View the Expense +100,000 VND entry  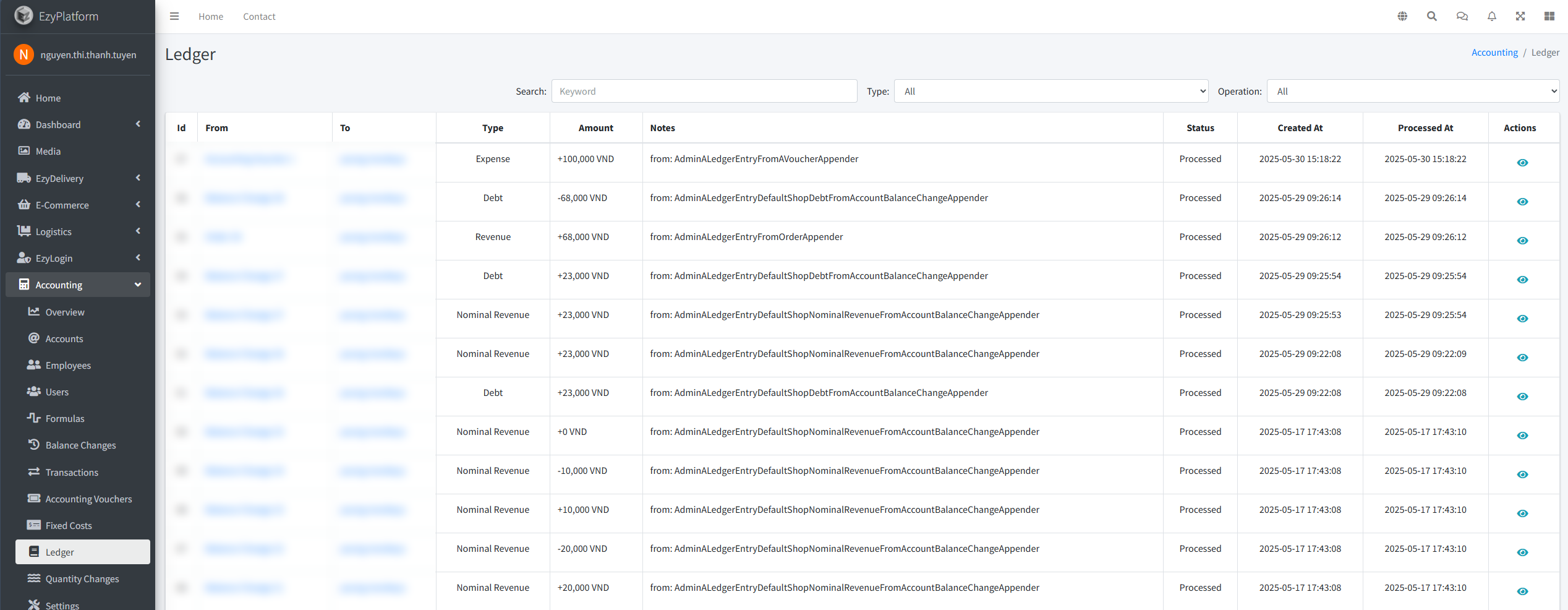click(1522, 163)
